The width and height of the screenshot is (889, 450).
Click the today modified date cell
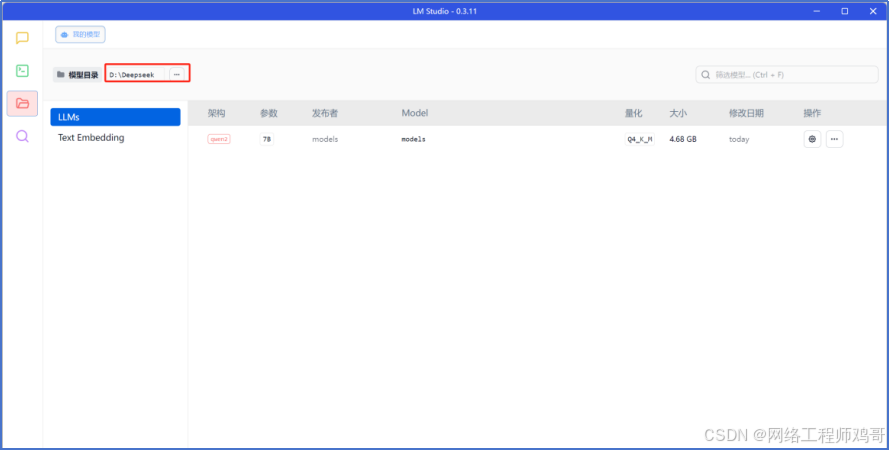[739, 139]
